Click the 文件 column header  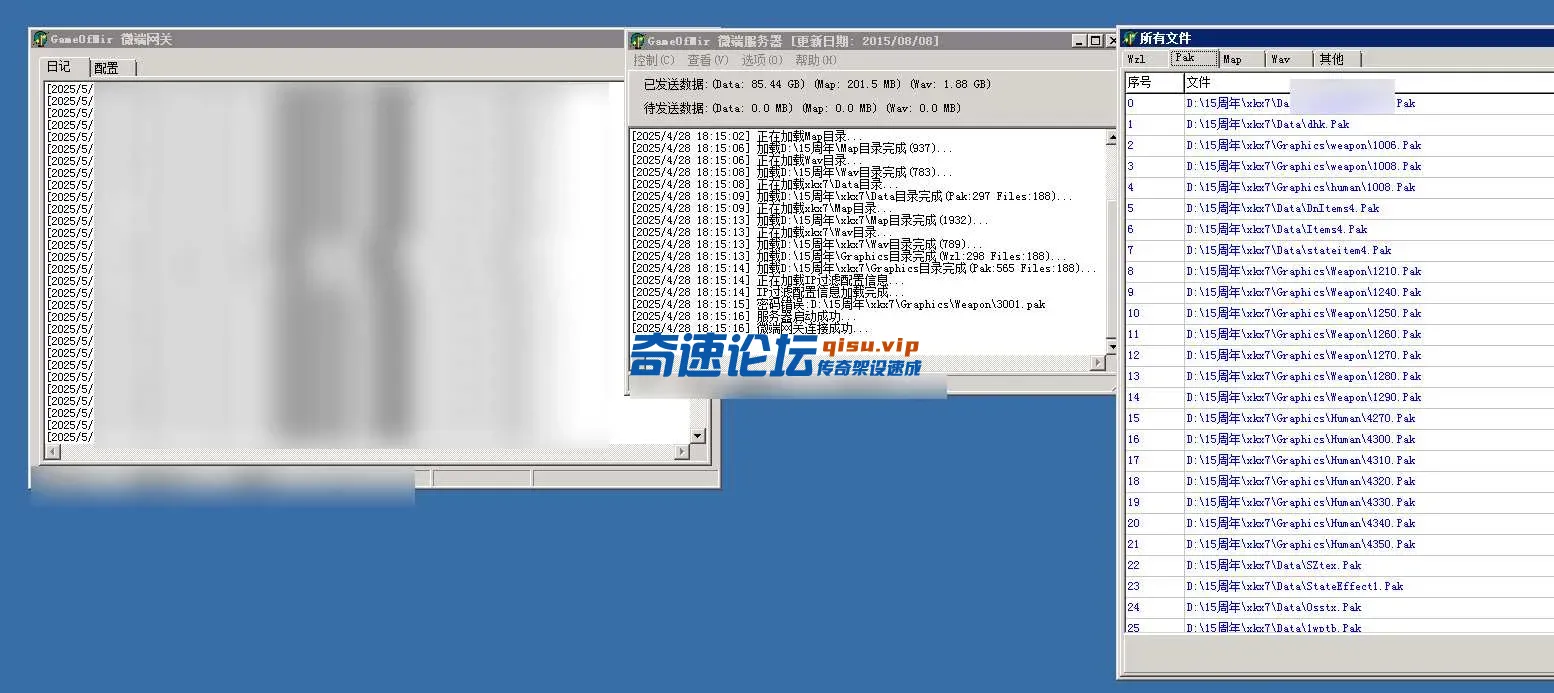coord(1368,82)
